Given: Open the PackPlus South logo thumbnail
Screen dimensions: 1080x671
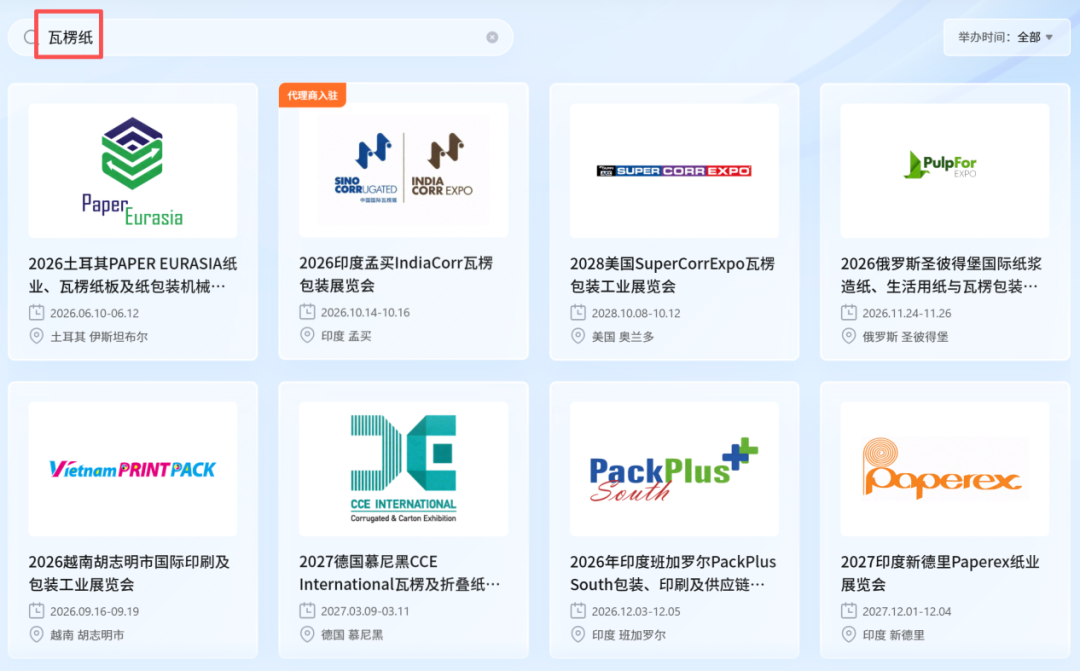Looking at the screenshot, I should tap(674, 469).
